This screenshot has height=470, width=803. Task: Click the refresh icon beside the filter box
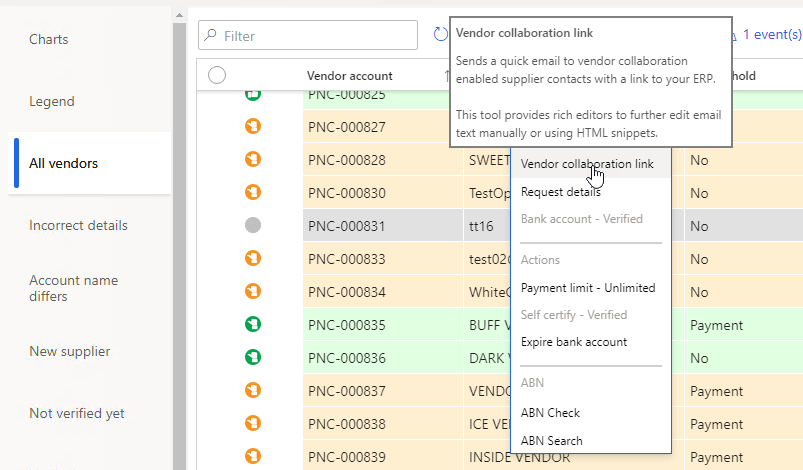point(440,34)
